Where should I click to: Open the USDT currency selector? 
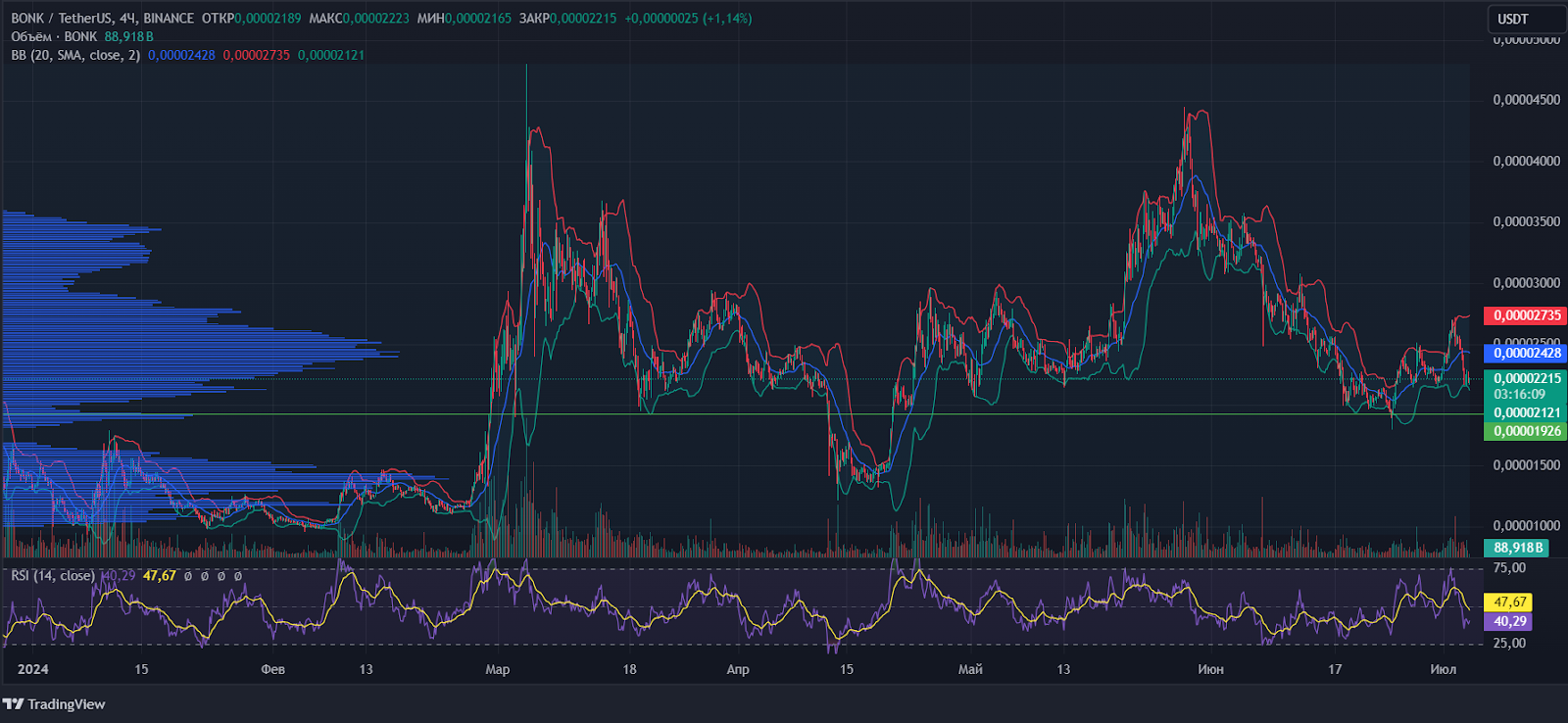[1527, 19]
